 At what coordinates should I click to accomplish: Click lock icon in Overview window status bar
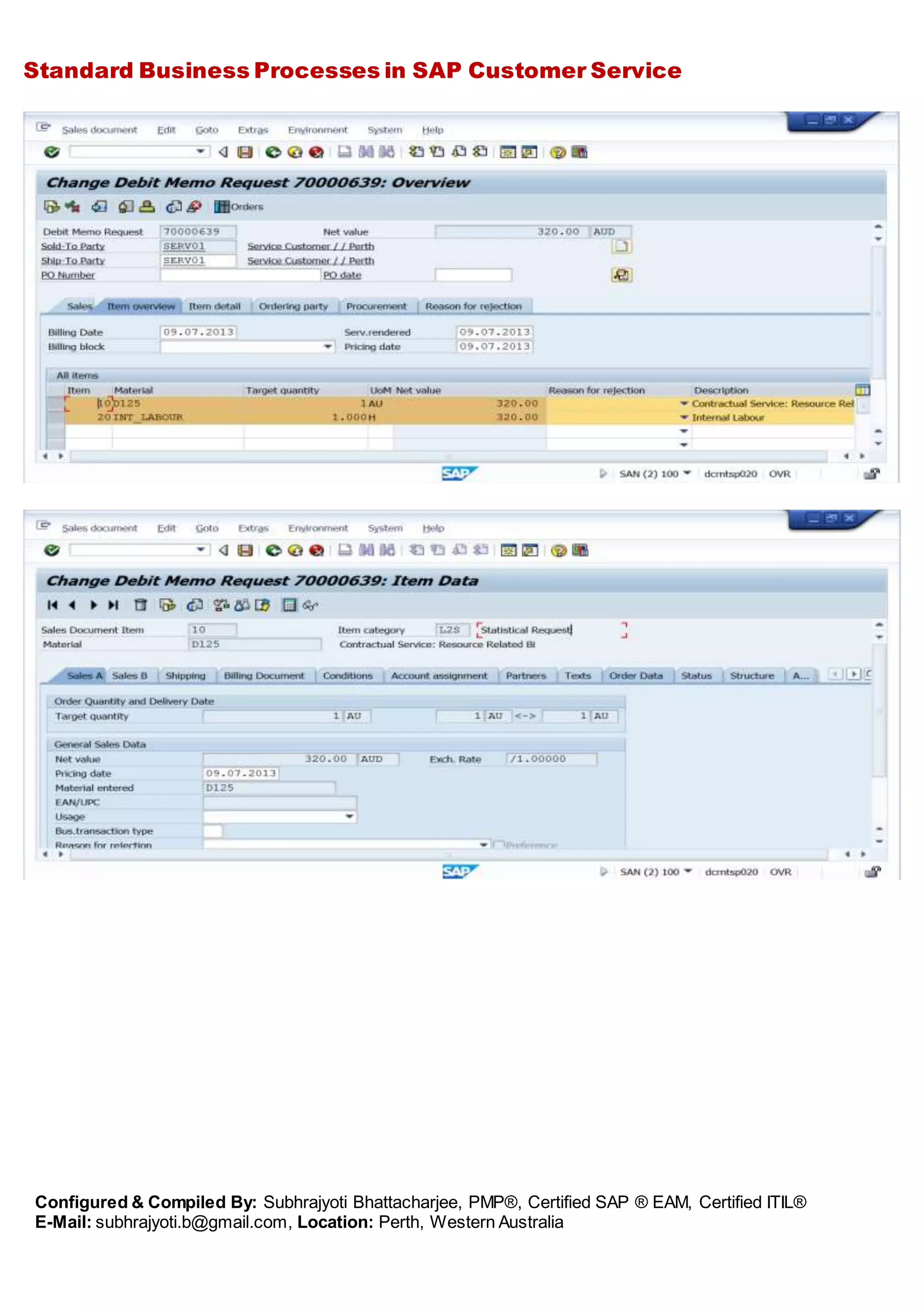point(872,473)
